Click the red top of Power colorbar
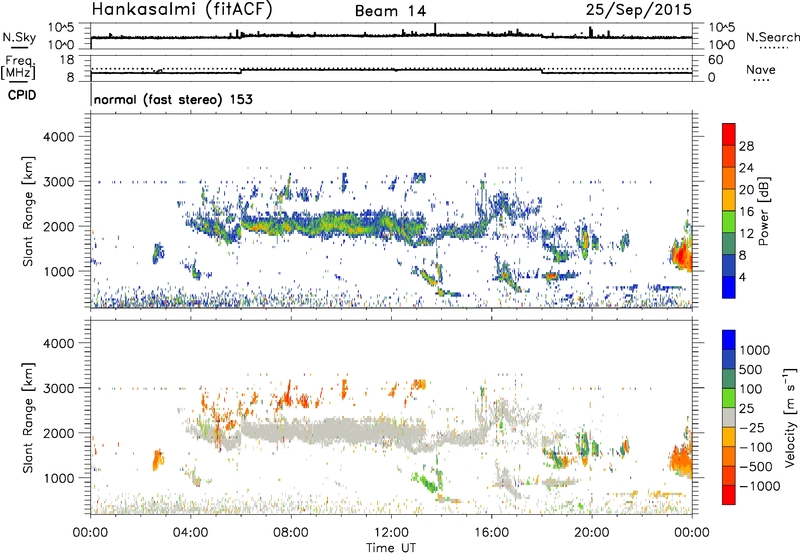 pyautogui.click(x=729, y=134)
